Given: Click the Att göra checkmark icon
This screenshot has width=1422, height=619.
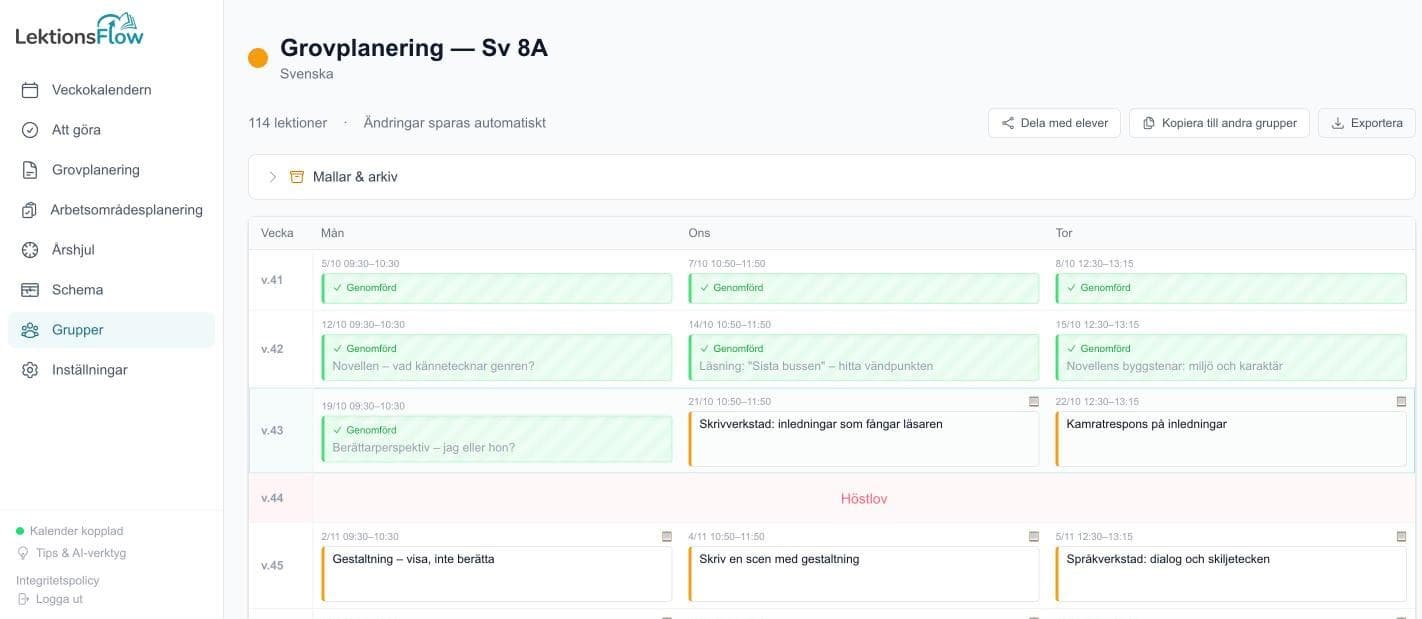Looking at the screenshot, I should [30, 130].
